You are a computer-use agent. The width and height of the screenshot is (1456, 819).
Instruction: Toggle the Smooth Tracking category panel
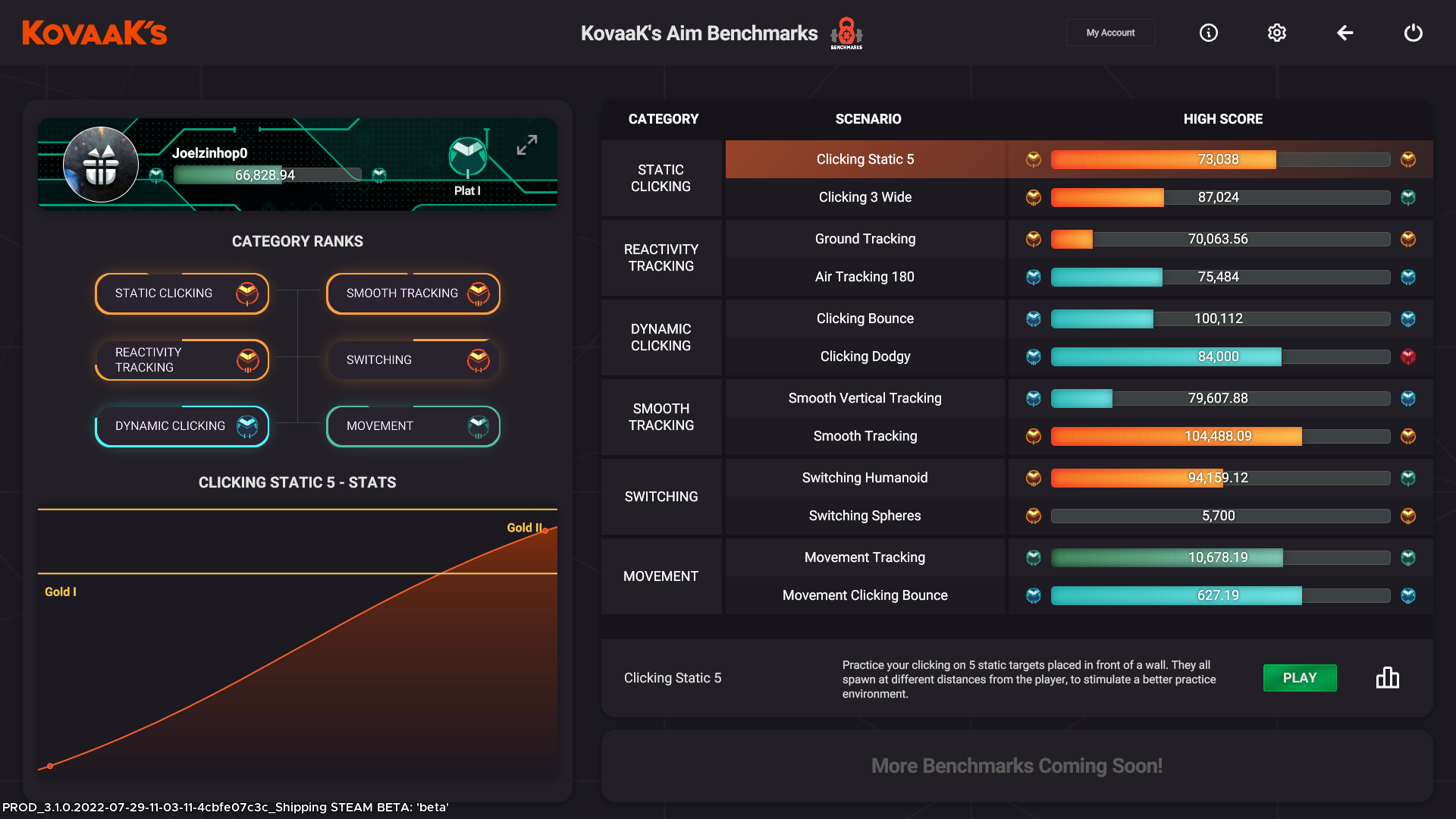click(415, 293)
